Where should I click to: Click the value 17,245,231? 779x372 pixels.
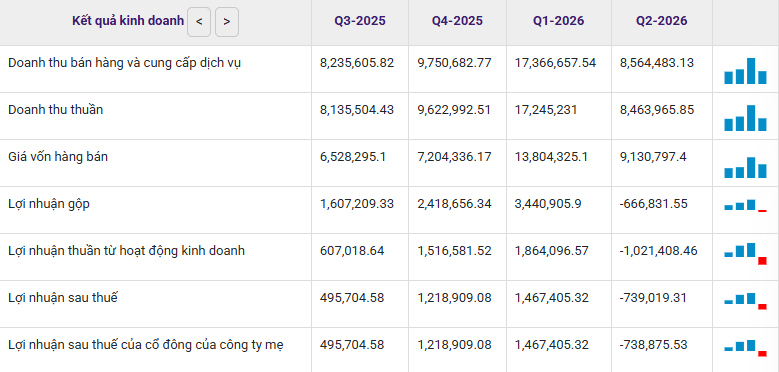pyautogui.click(x=546, y=110)
